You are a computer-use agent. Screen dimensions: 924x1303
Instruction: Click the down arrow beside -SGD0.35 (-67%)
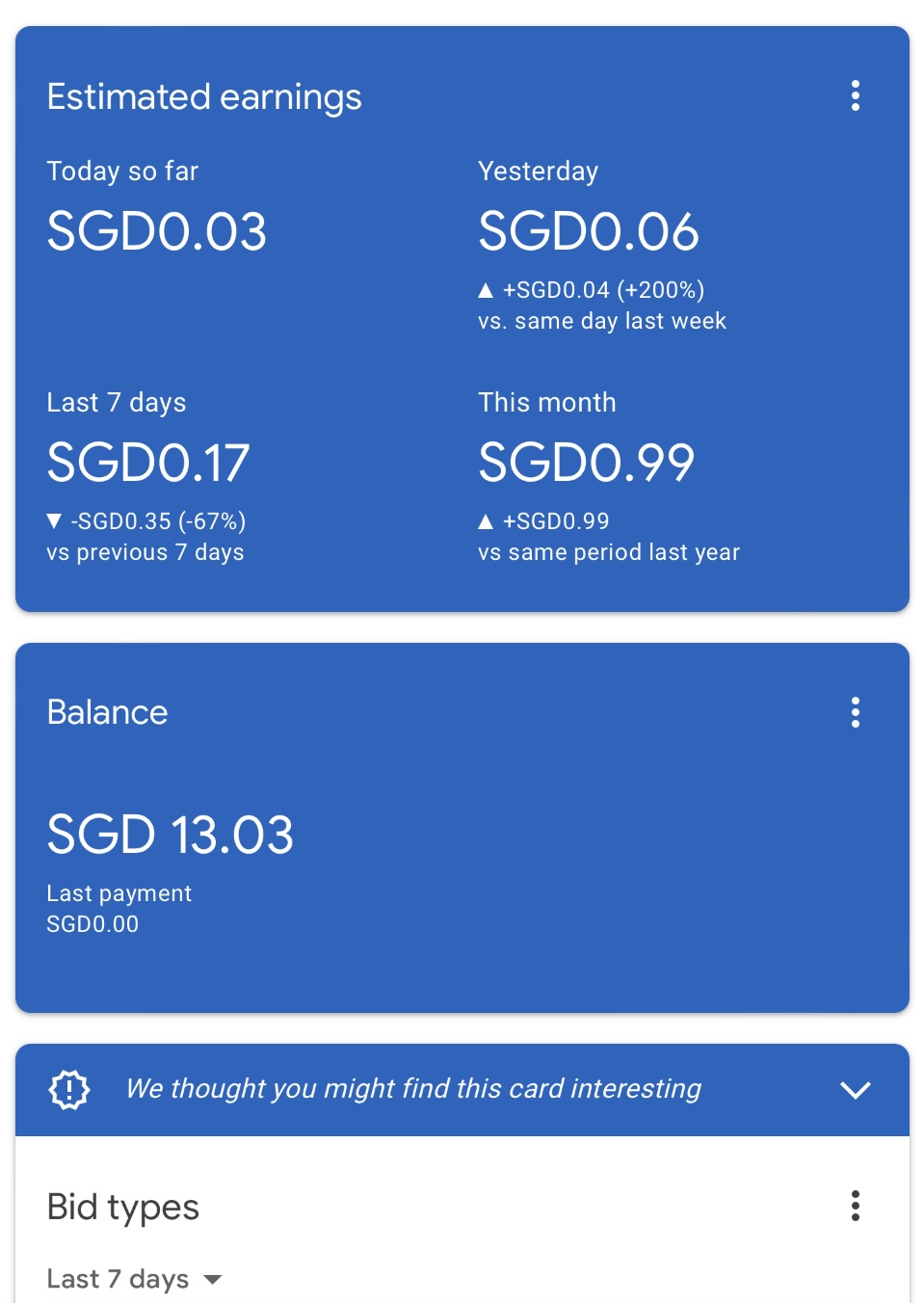pyautogui.click(x=54, y=521)
